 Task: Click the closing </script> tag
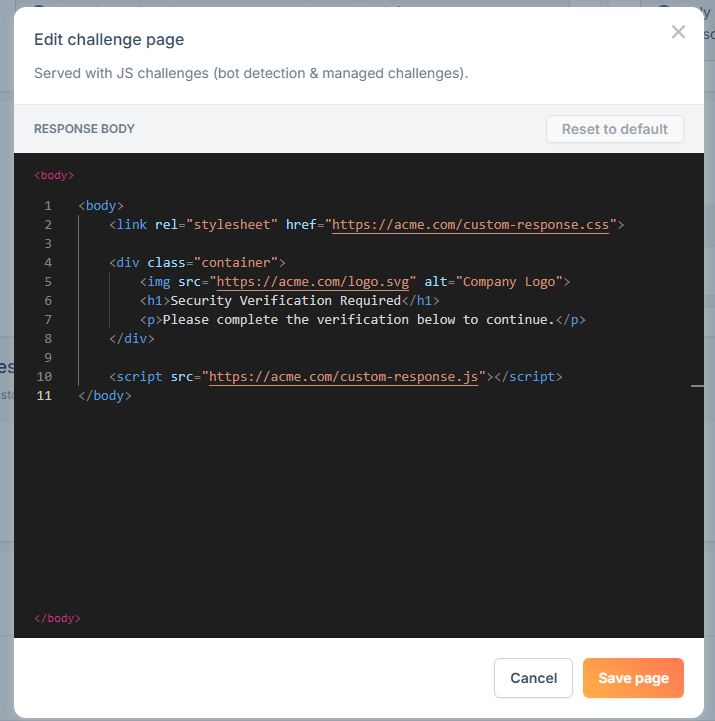[x=528, y=377]
